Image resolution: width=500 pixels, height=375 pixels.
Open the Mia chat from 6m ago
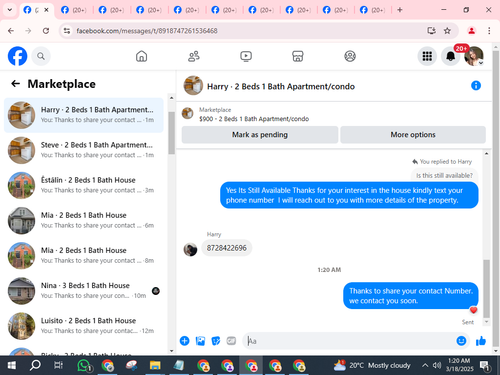pos(84,220)
